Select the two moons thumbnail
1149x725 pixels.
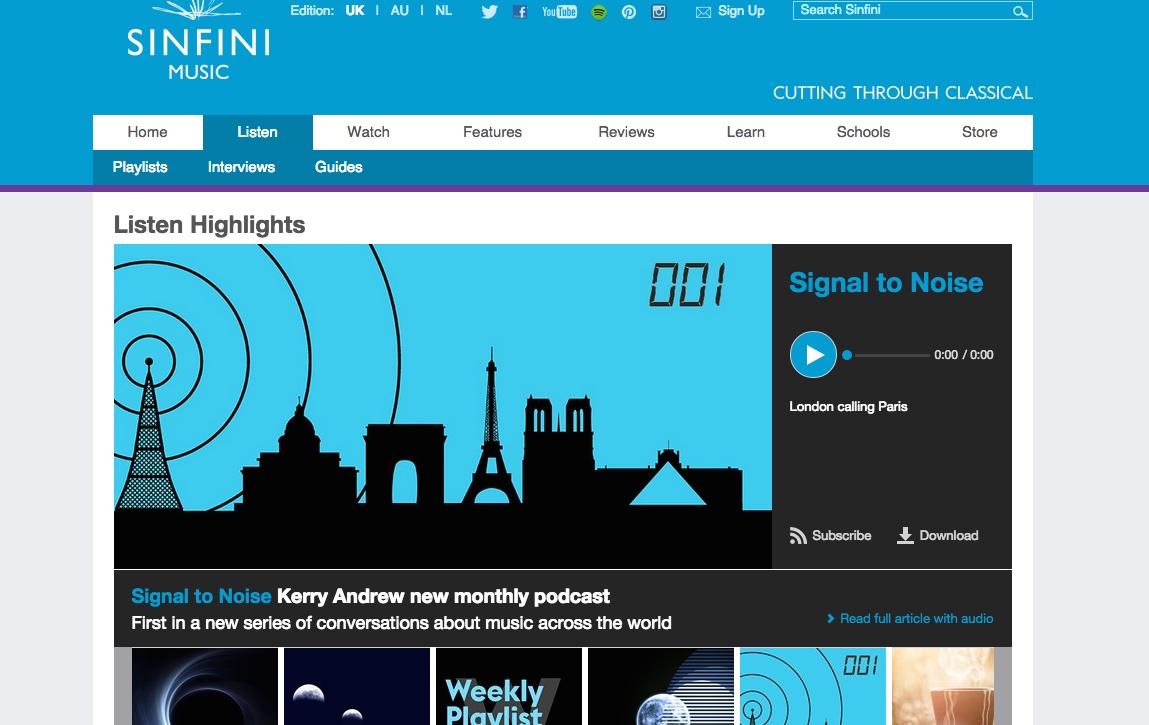[x=357, y=686]
